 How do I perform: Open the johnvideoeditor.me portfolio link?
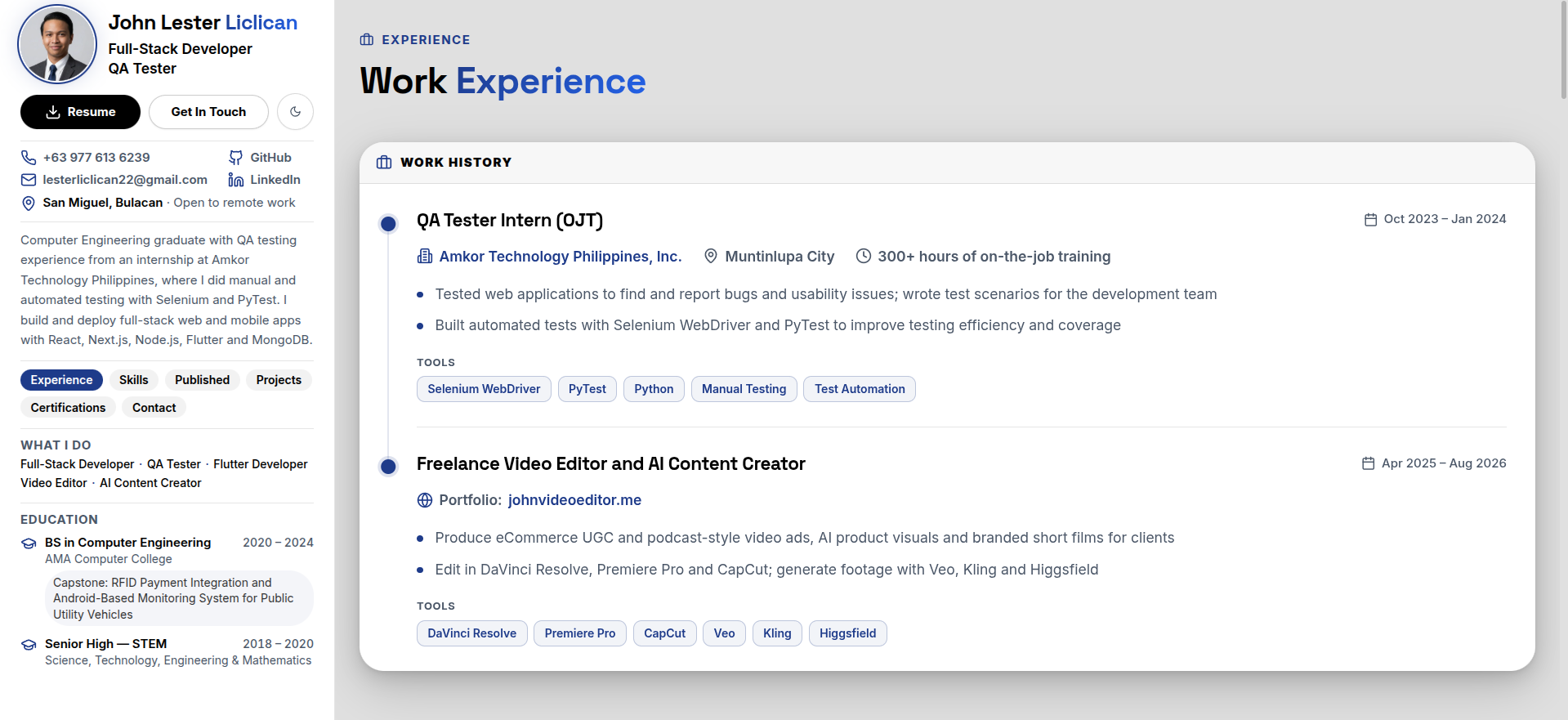[574, 500]
